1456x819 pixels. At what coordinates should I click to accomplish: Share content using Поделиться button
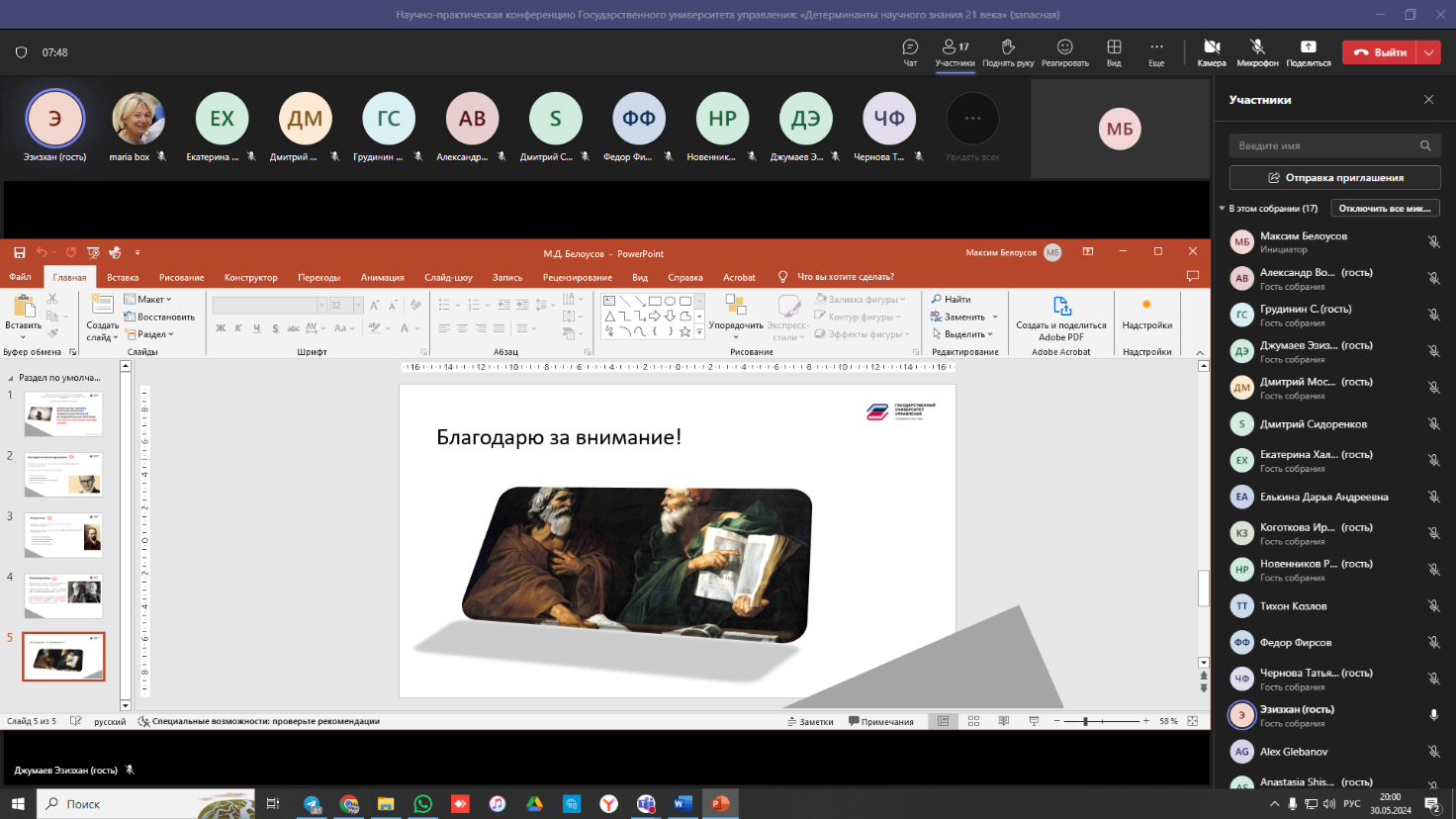pos(1308,52)
